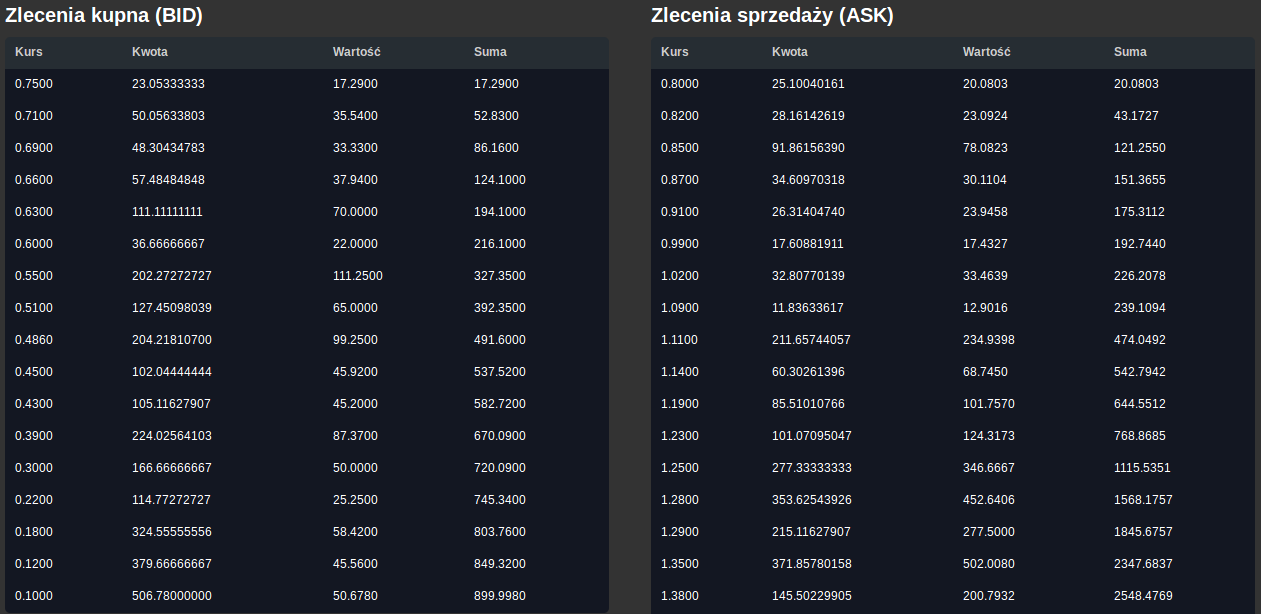Click ask sum 2548.4769
Screen dimensions: 1261x614
1143,596
